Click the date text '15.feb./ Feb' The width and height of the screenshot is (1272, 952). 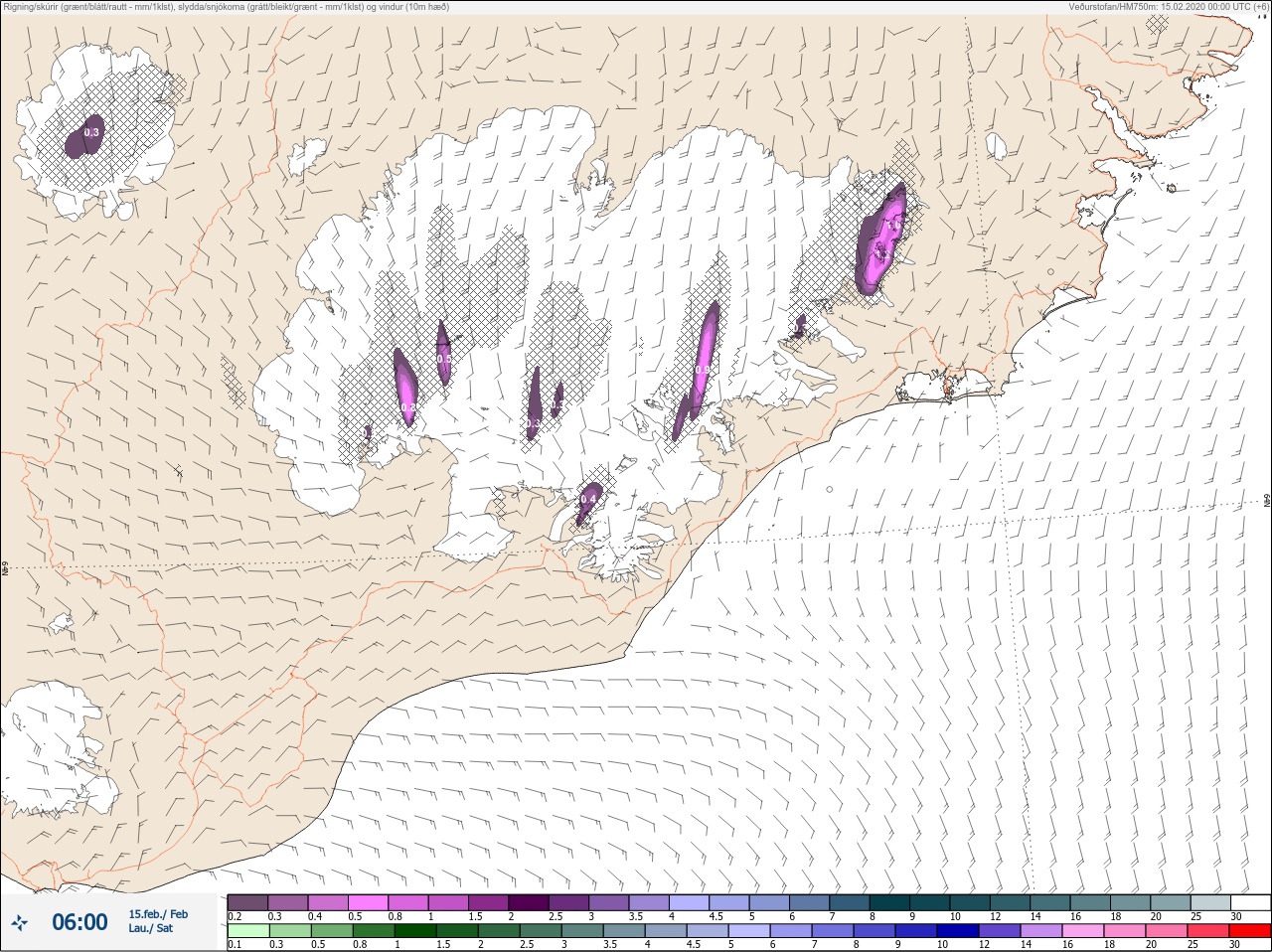[x=158, y=914]
